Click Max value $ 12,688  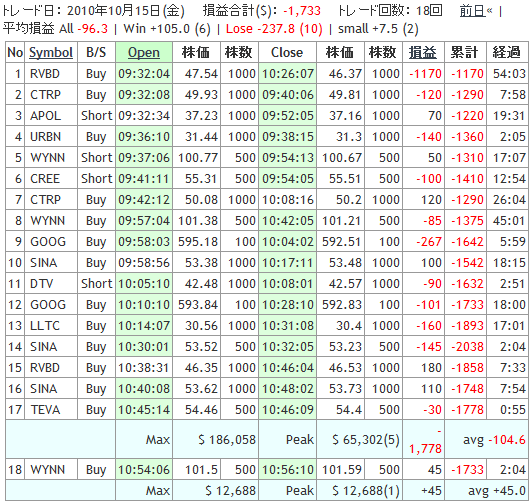pos(230,490)
